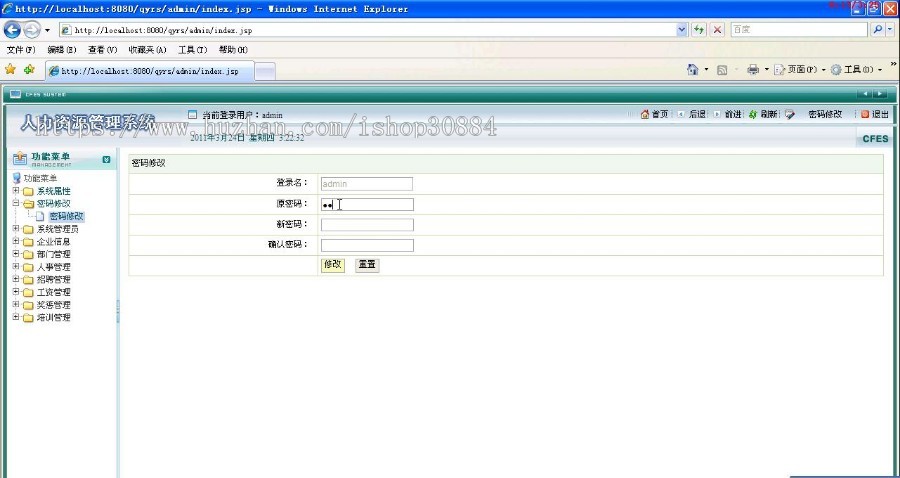Click the 退出 logout link
This screenshot has width=900, height=478.
tap(880, 114)
